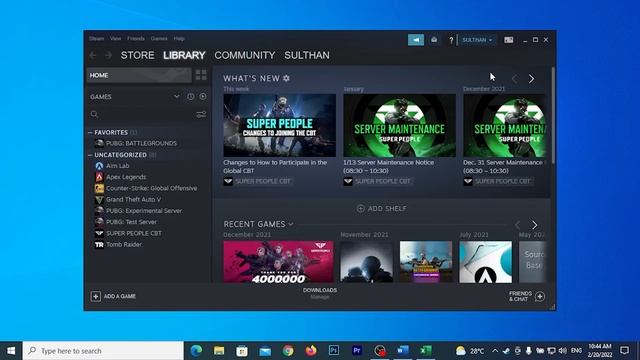
Task: Open the Steam menu
Action: 97,38
